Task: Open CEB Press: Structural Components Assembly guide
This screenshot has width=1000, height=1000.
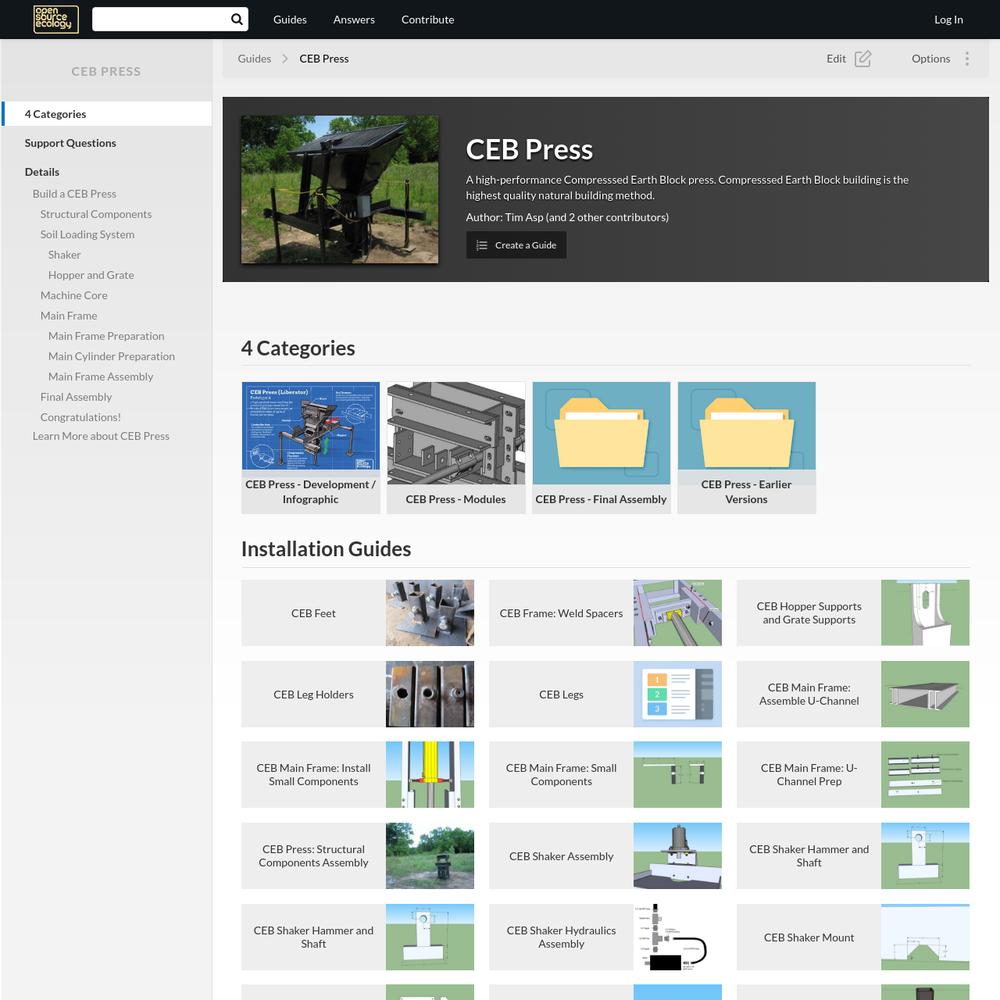Action: tap(358, 856)
